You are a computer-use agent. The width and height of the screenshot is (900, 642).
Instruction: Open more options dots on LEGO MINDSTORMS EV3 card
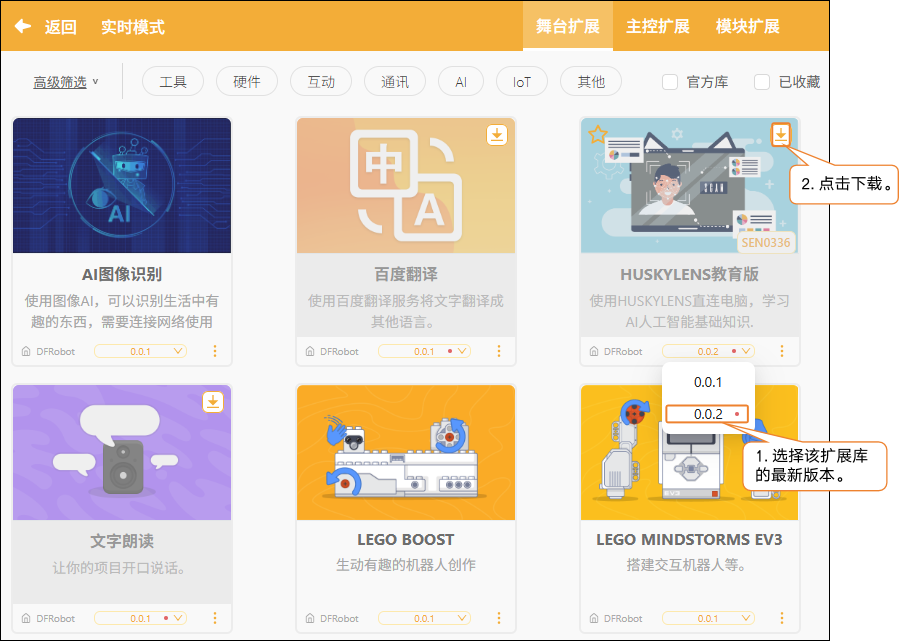tap(781, 618)
